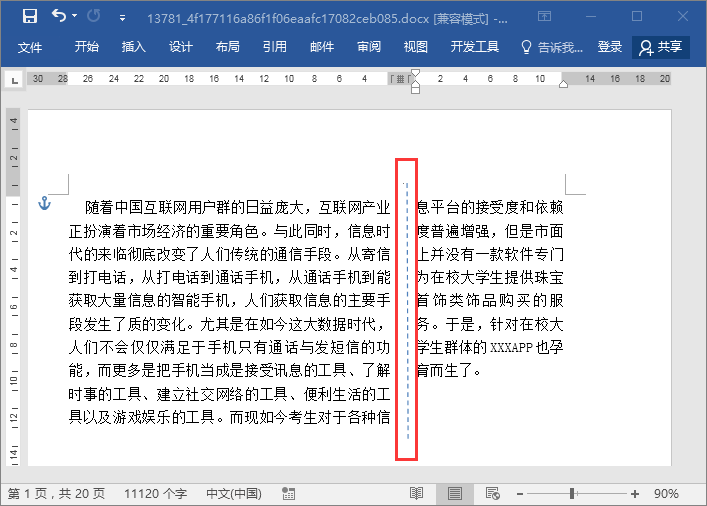Image resolution: width=707 pixels, height=506 pixels.
Task: Click the Undo arrow icon
Action: point(59,16)
